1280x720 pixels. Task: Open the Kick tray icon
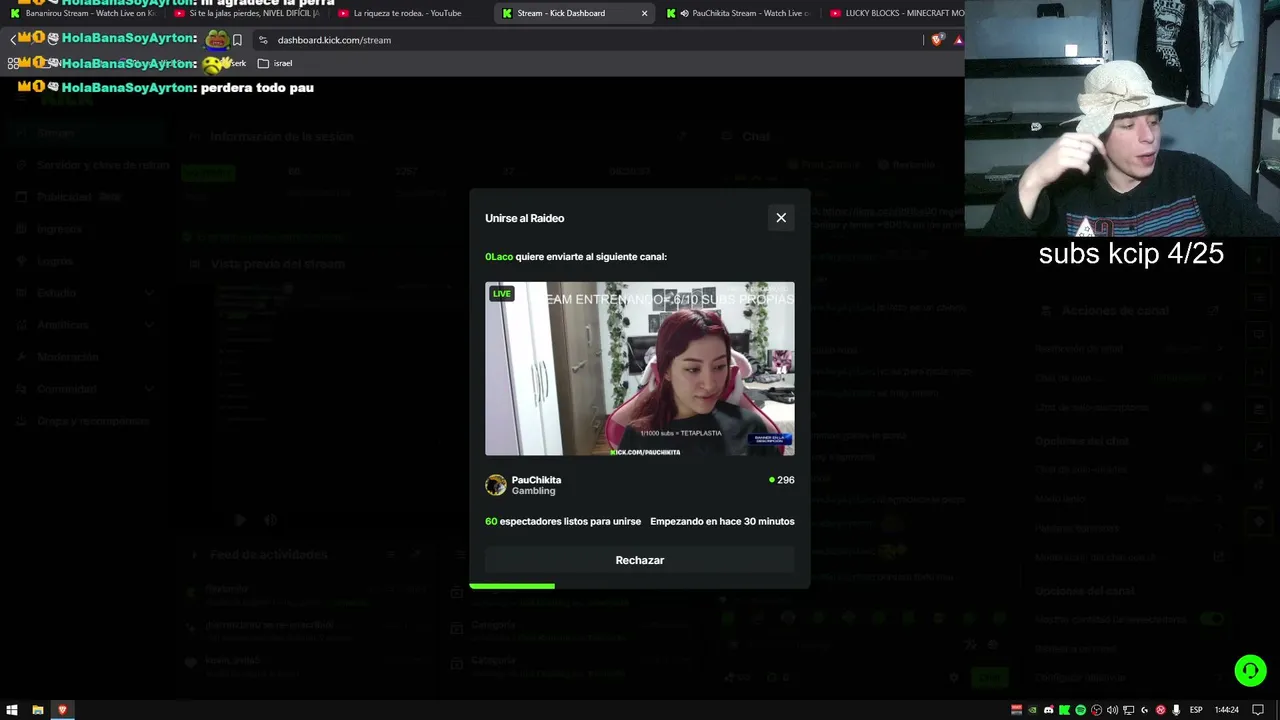pyautogui.click(x=1064, y=710)
